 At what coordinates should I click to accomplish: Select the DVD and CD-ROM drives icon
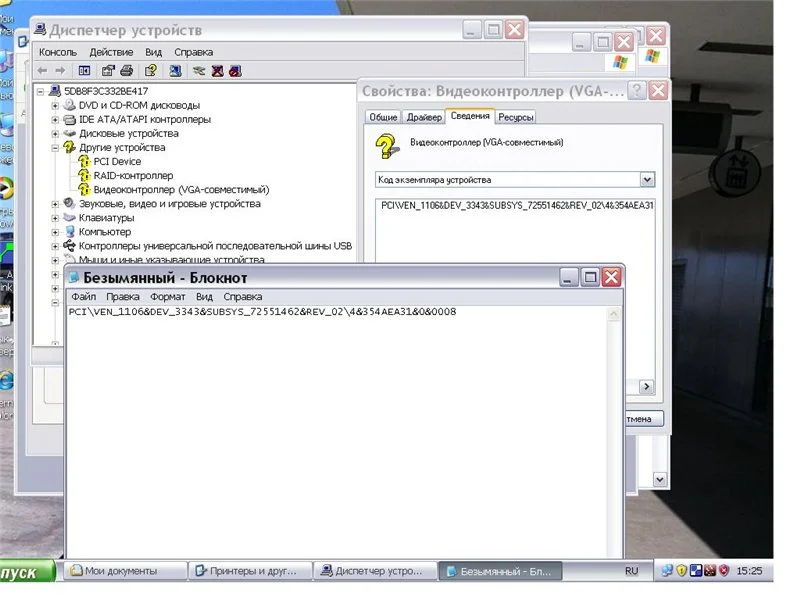[69, 105]
